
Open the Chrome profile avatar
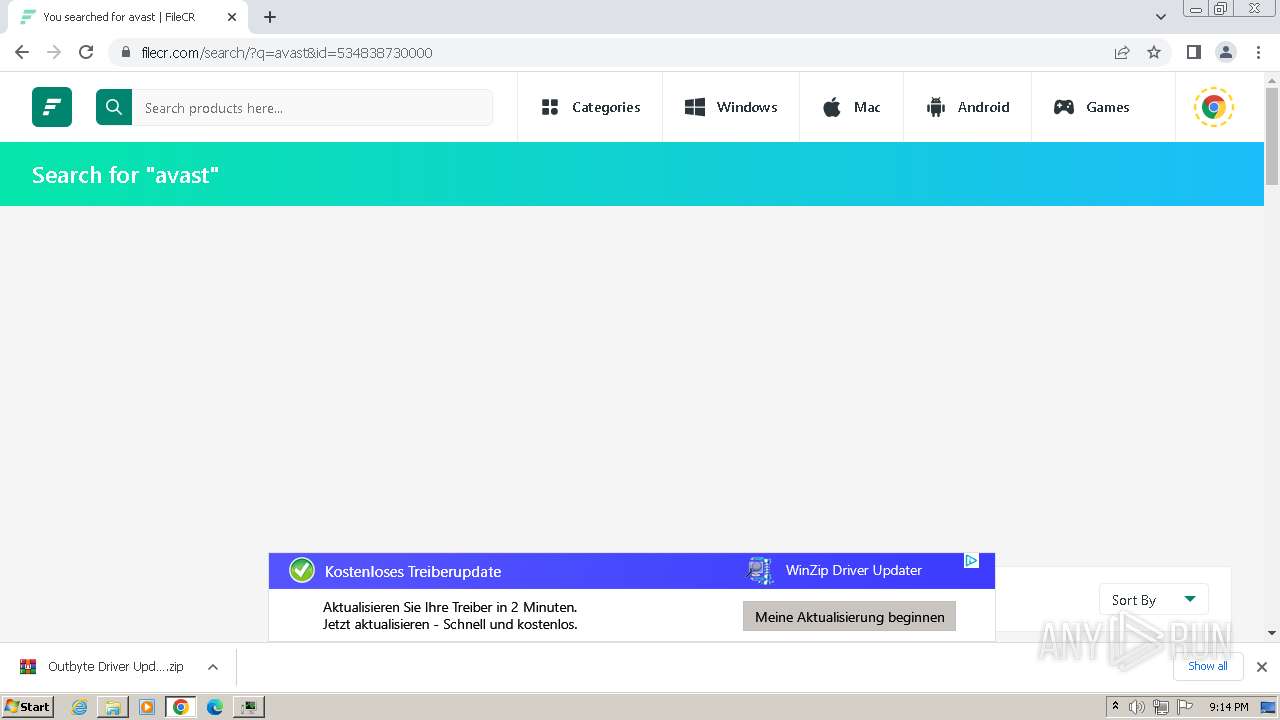pos(1226,52)
